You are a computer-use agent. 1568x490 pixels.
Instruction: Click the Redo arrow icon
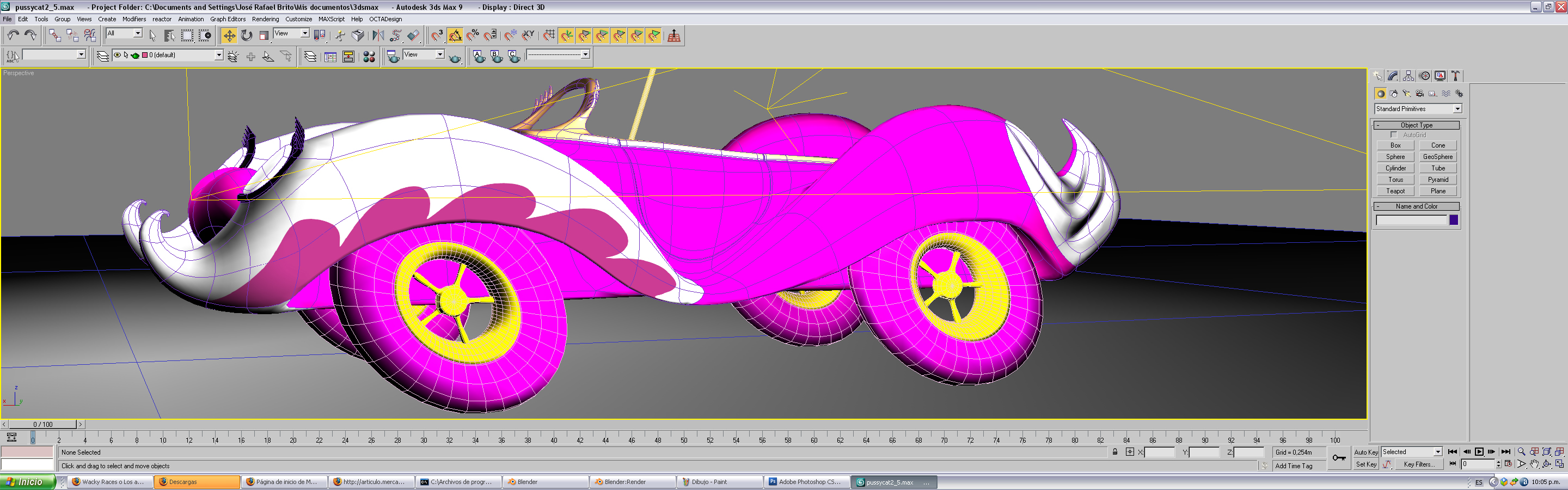click(x=30, y=35)
